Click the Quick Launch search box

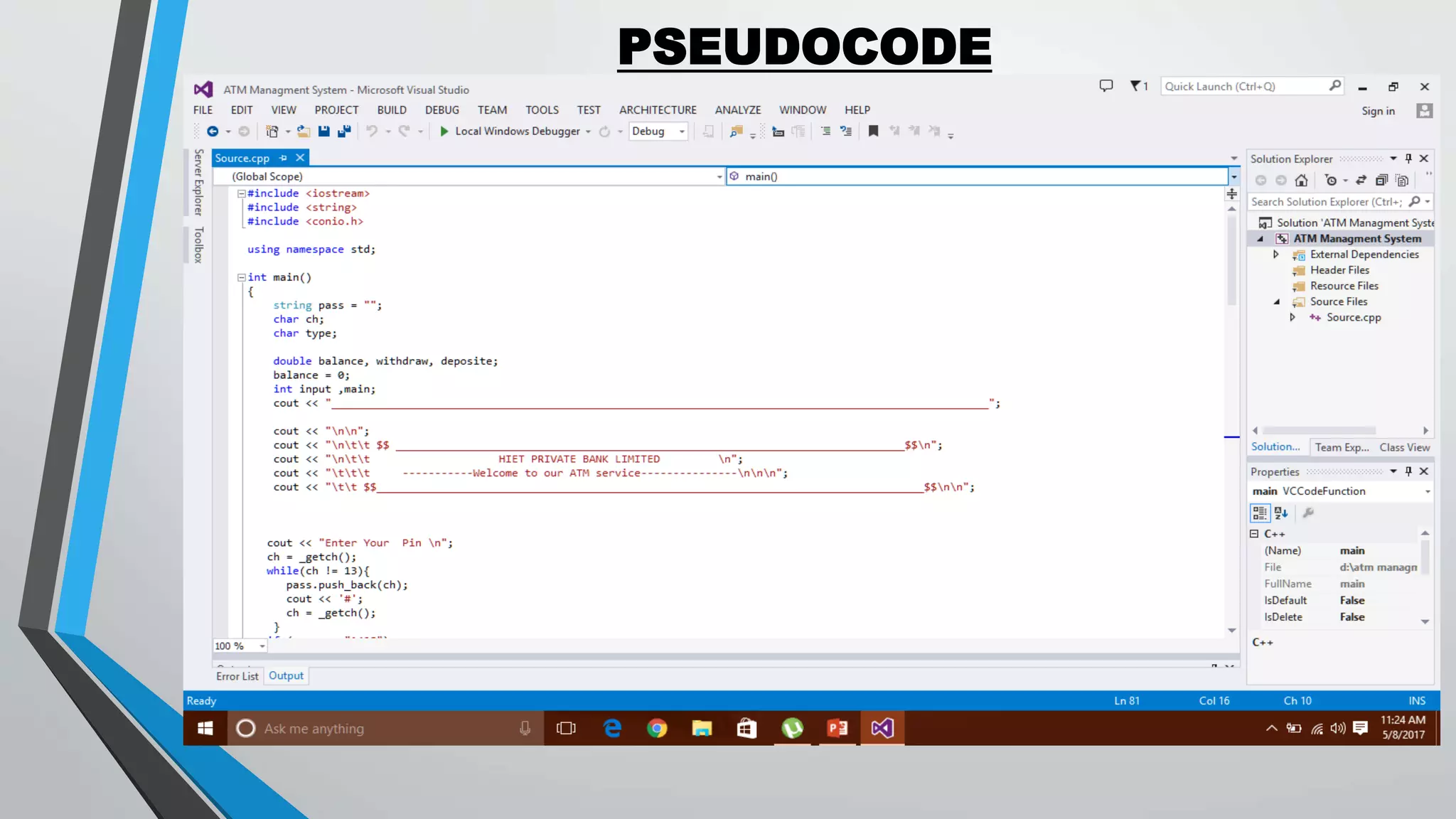[x=1244, y=87]
